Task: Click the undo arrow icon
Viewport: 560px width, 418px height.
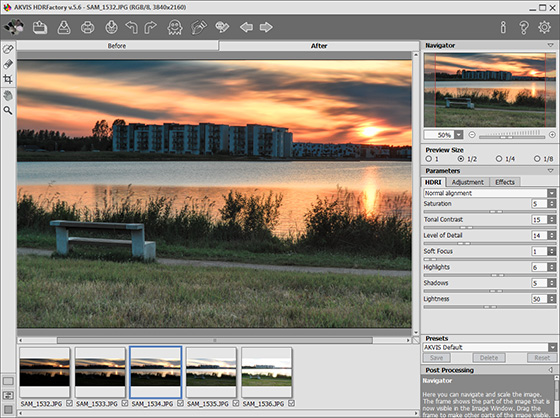Action: coord(131,27)
